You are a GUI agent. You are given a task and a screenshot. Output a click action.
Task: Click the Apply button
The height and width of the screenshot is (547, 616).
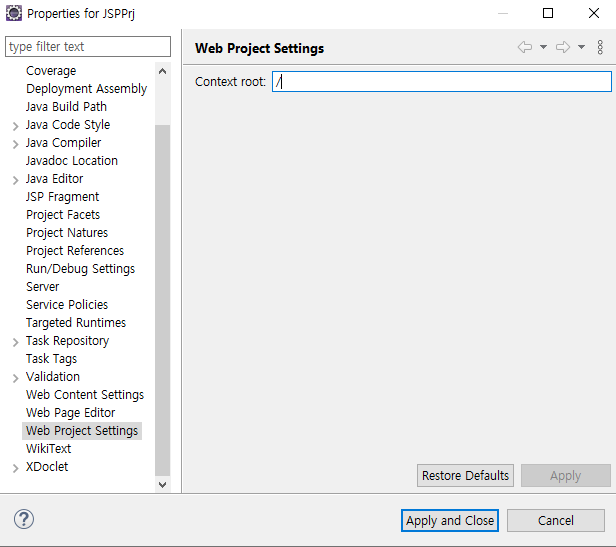click(566, 475)
